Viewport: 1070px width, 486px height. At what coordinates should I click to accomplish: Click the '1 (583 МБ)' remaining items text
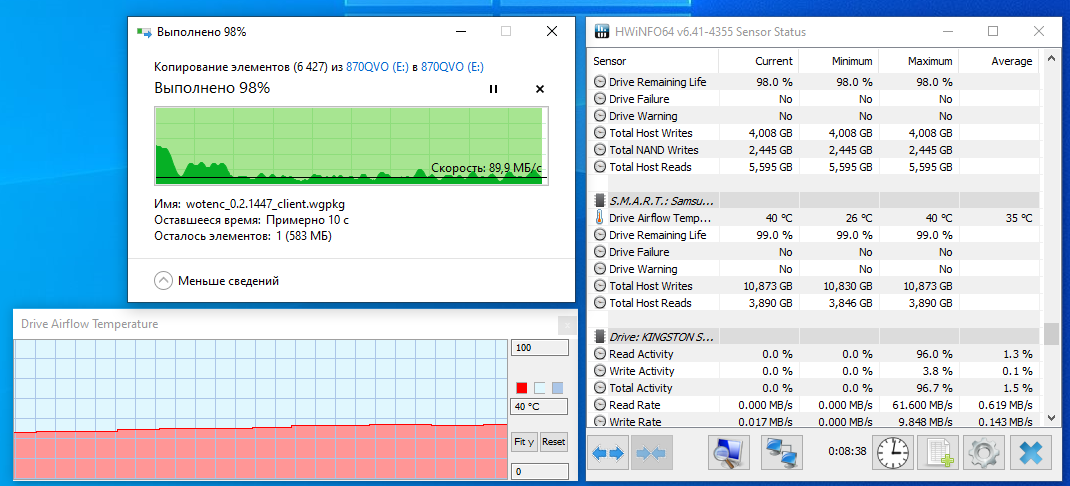tap(303, 236)
